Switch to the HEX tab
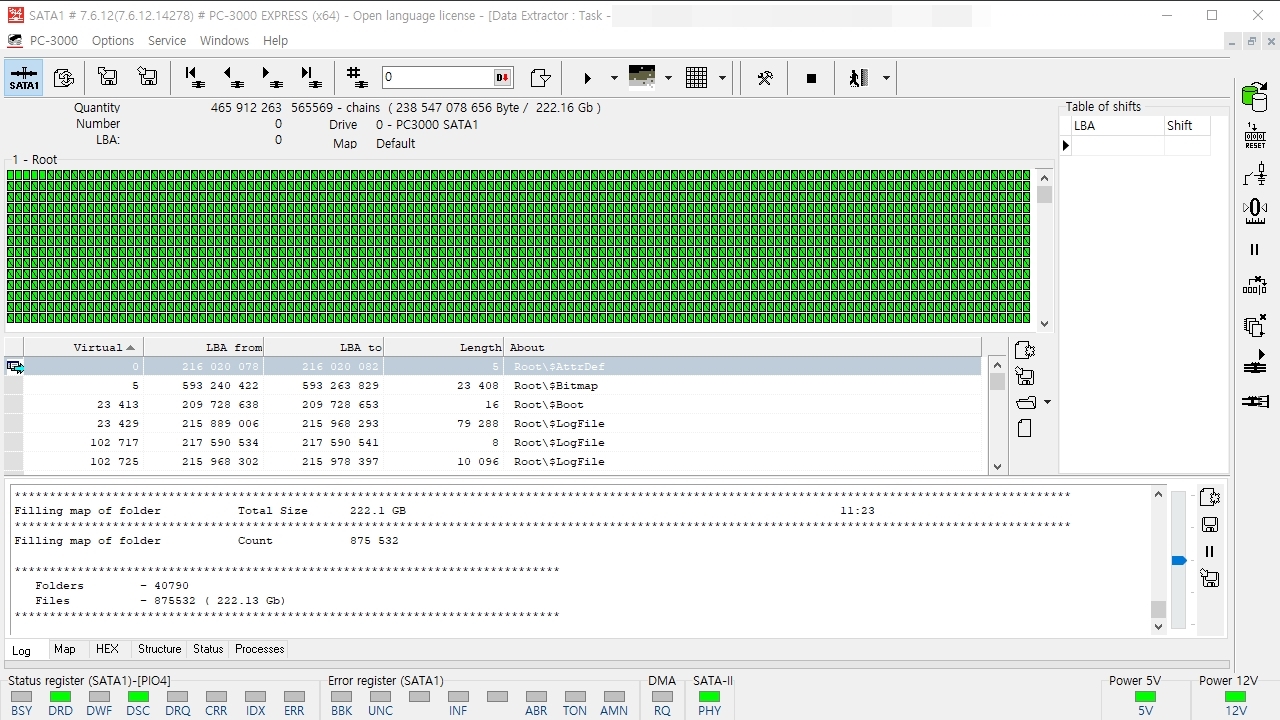 (107, 649)
